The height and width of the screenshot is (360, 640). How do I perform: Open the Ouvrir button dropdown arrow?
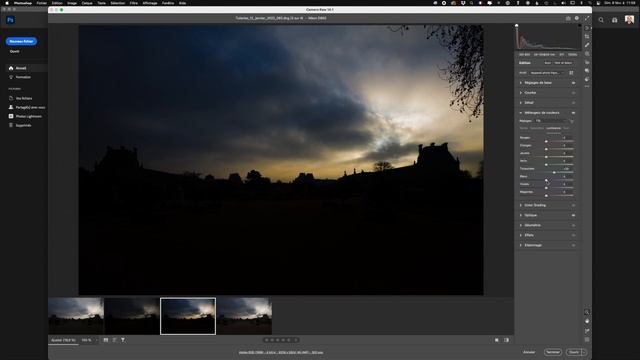pos(584,352)
